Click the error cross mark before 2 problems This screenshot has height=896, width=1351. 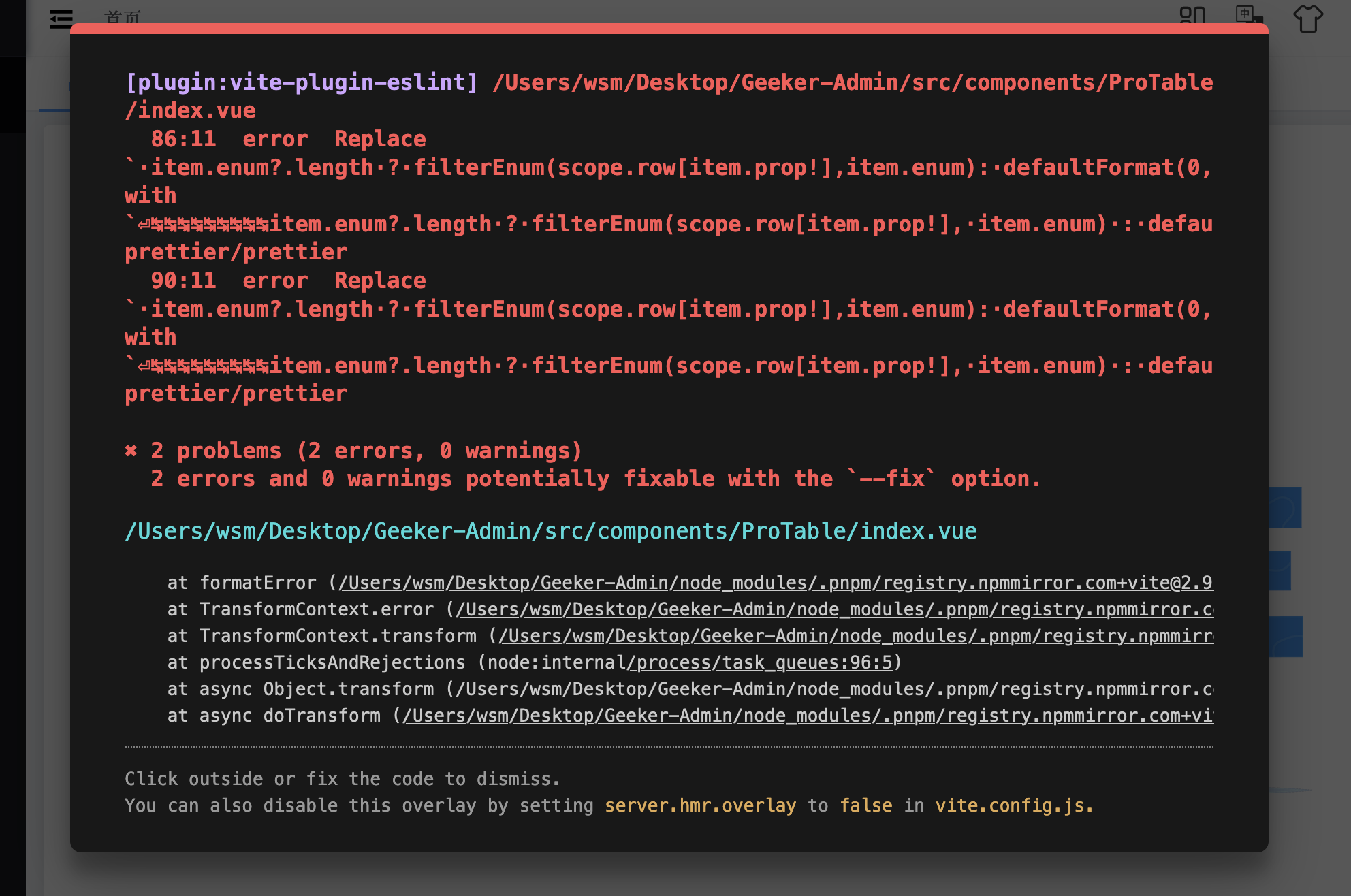[131, 450]
